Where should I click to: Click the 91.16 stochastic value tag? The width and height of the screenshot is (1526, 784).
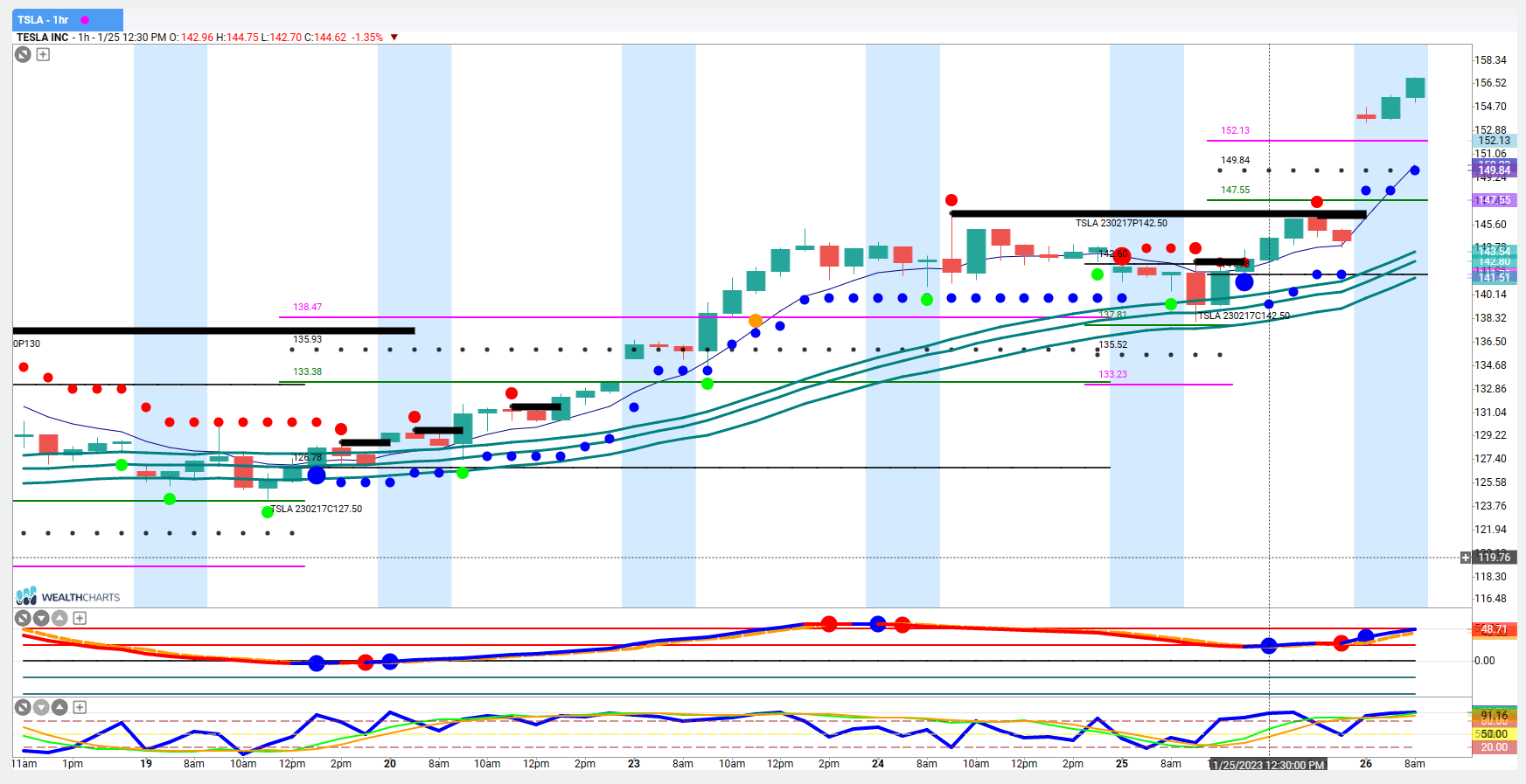1495,716
